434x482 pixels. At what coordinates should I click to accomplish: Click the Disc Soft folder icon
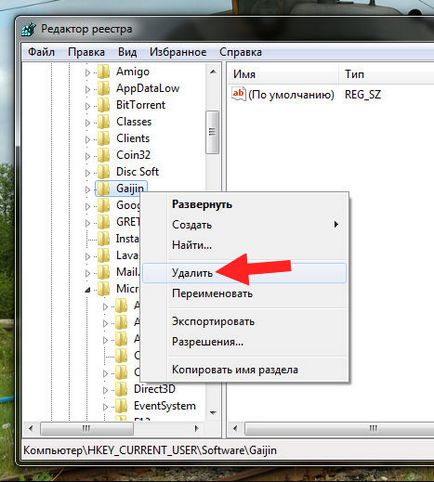pos(103,172)
